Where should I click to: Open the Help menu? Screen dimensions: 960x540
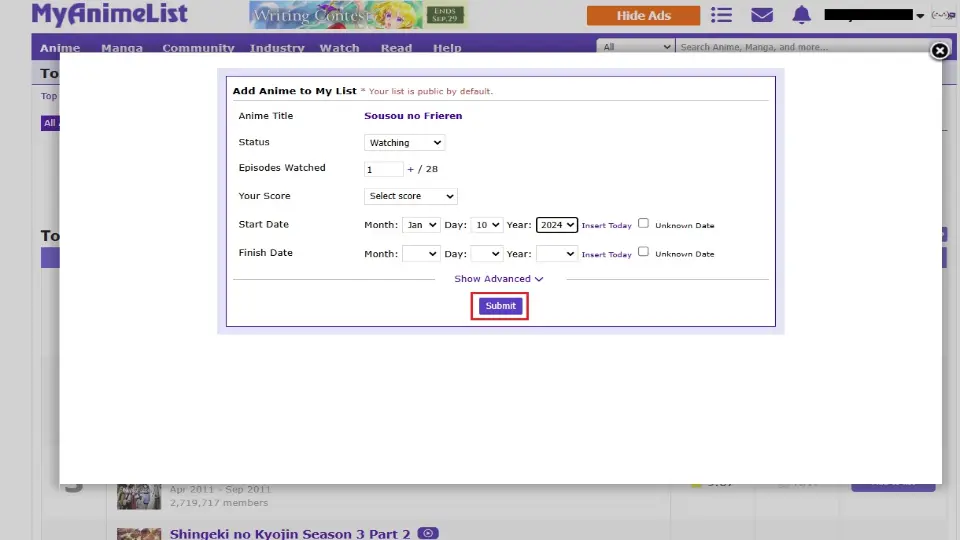[447, 48]
